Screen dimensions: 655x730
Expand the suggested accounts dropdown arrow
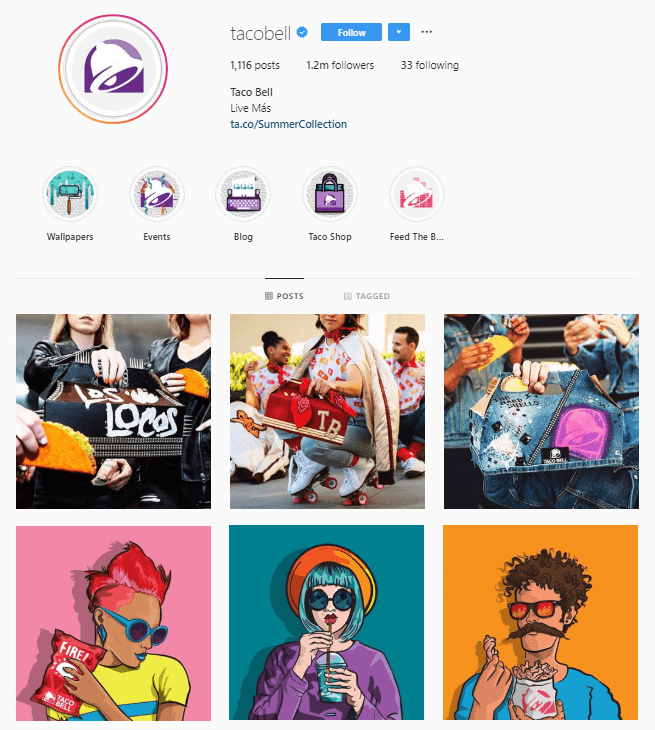[x=399, y=32]
